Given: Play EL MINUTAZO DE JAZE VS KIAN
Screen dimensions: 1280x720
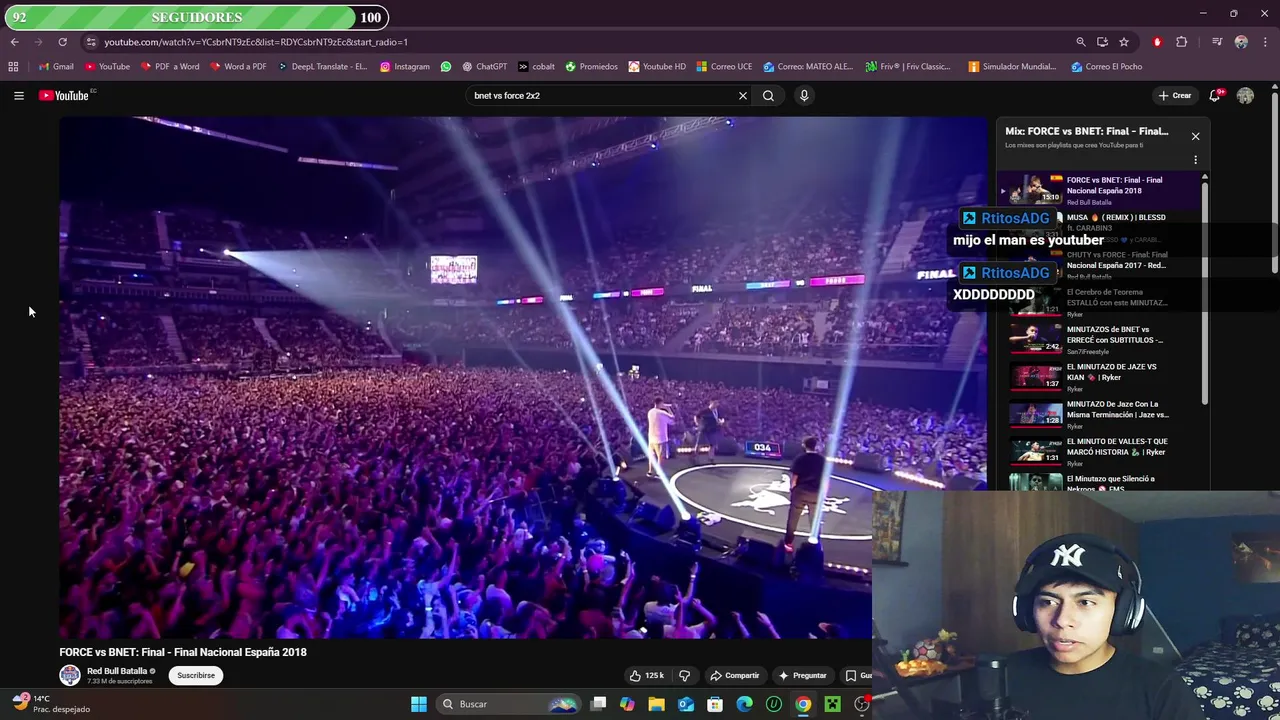Looking at the screenshot, I should (1099, 376).
